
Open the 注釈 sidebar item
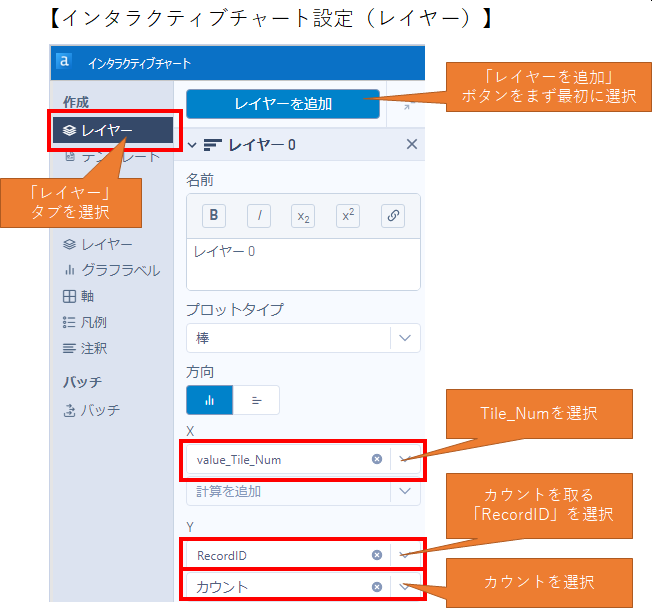pos(85,348)
